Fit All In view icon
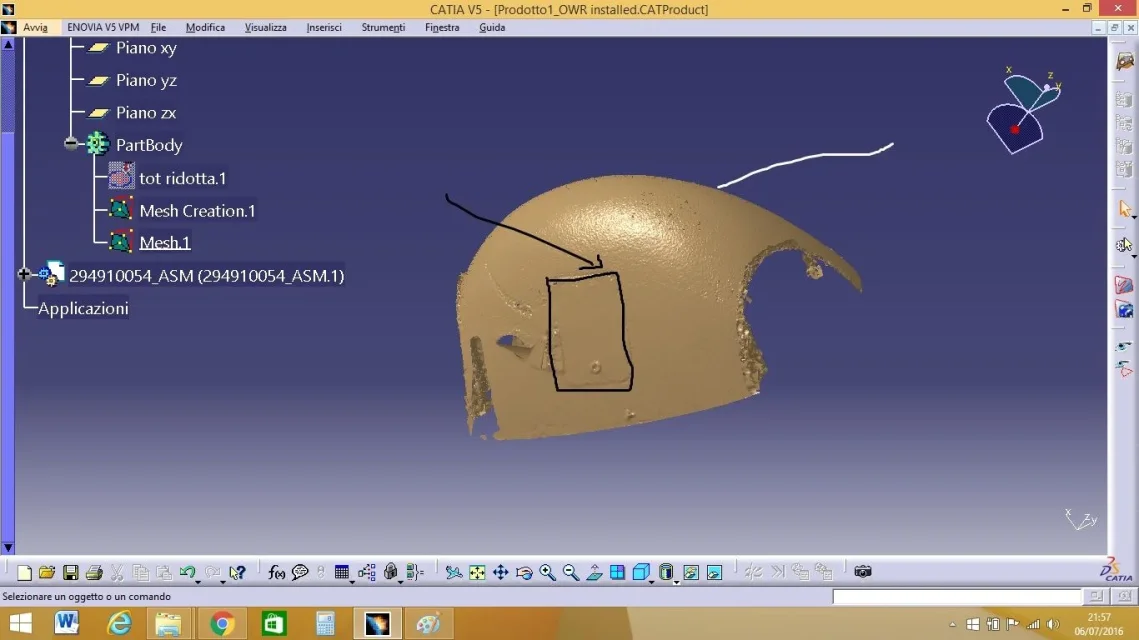Image resolution: width=1139 pixels, height=640 pixels. click(477, 572)
